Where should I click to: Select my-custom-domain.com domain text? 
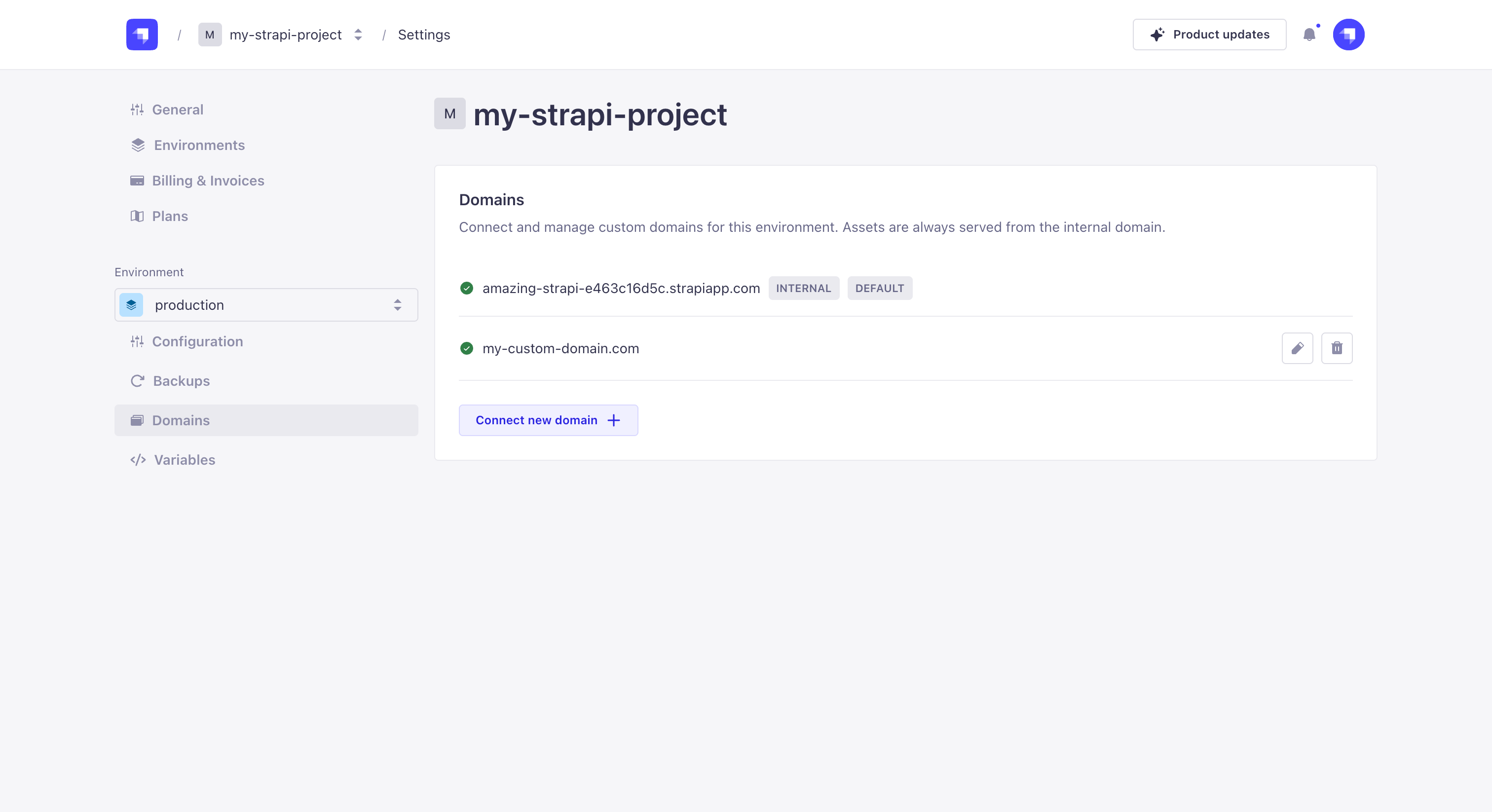560,348
